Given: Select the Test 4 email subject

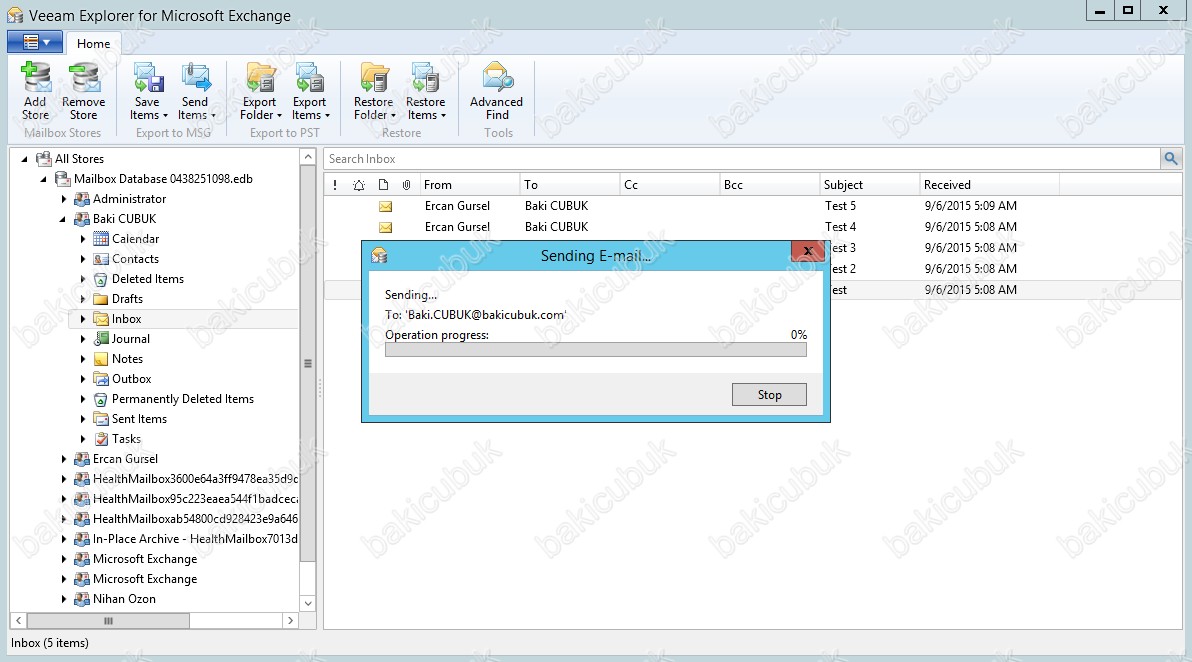Looking at the screenshot, I should 840,227.
